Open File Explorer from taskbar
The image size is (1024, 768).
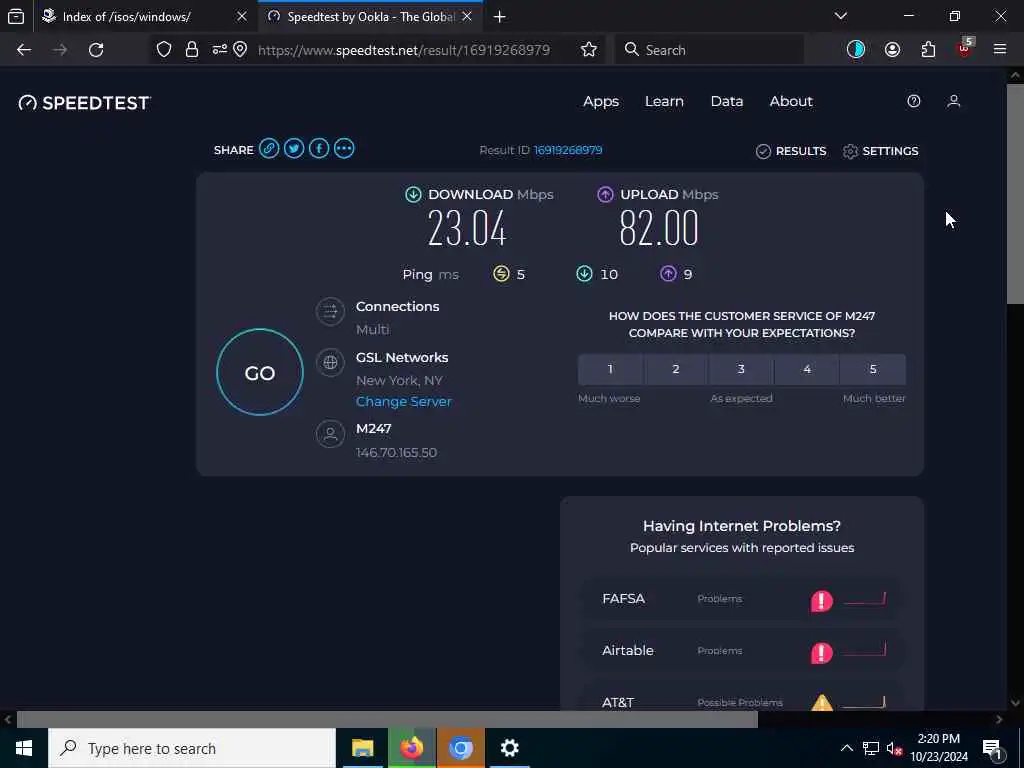[x=362, y=748]
